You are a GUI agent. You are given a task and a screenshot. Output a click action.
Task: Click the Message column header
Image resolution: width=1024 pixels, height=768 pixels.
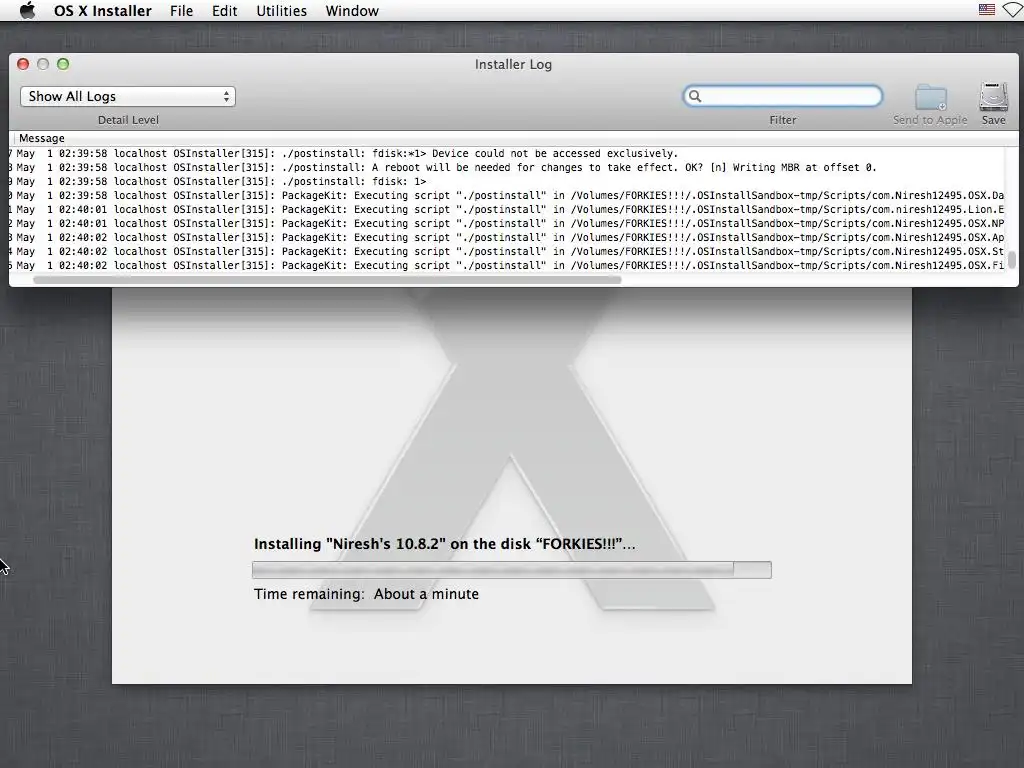pyautogui.click(x=42, y=138)
